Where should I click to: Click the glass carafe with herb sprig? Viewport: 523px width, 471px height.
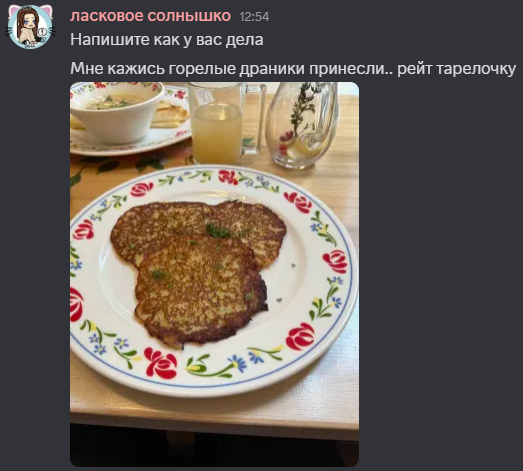302,125
